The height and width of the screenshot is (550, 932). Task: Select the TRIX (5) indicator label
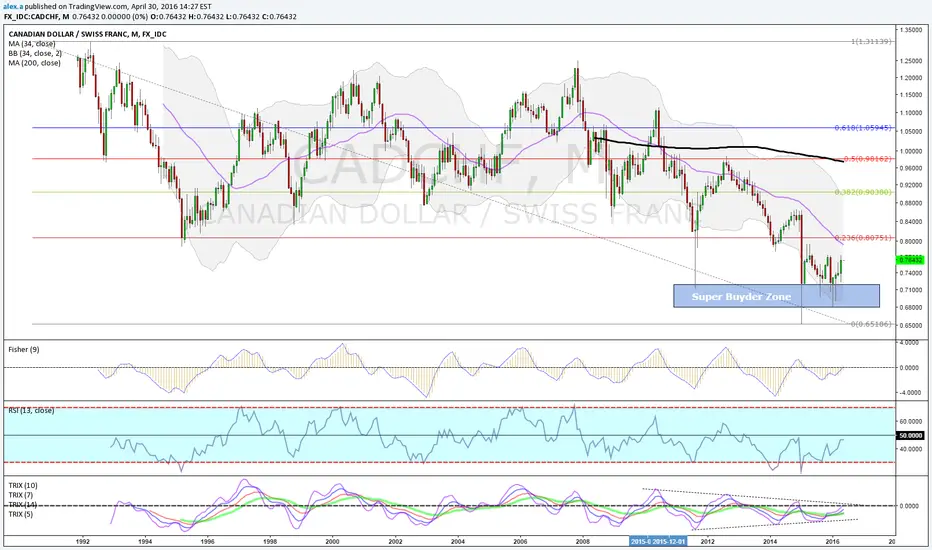tap(21, 514)
